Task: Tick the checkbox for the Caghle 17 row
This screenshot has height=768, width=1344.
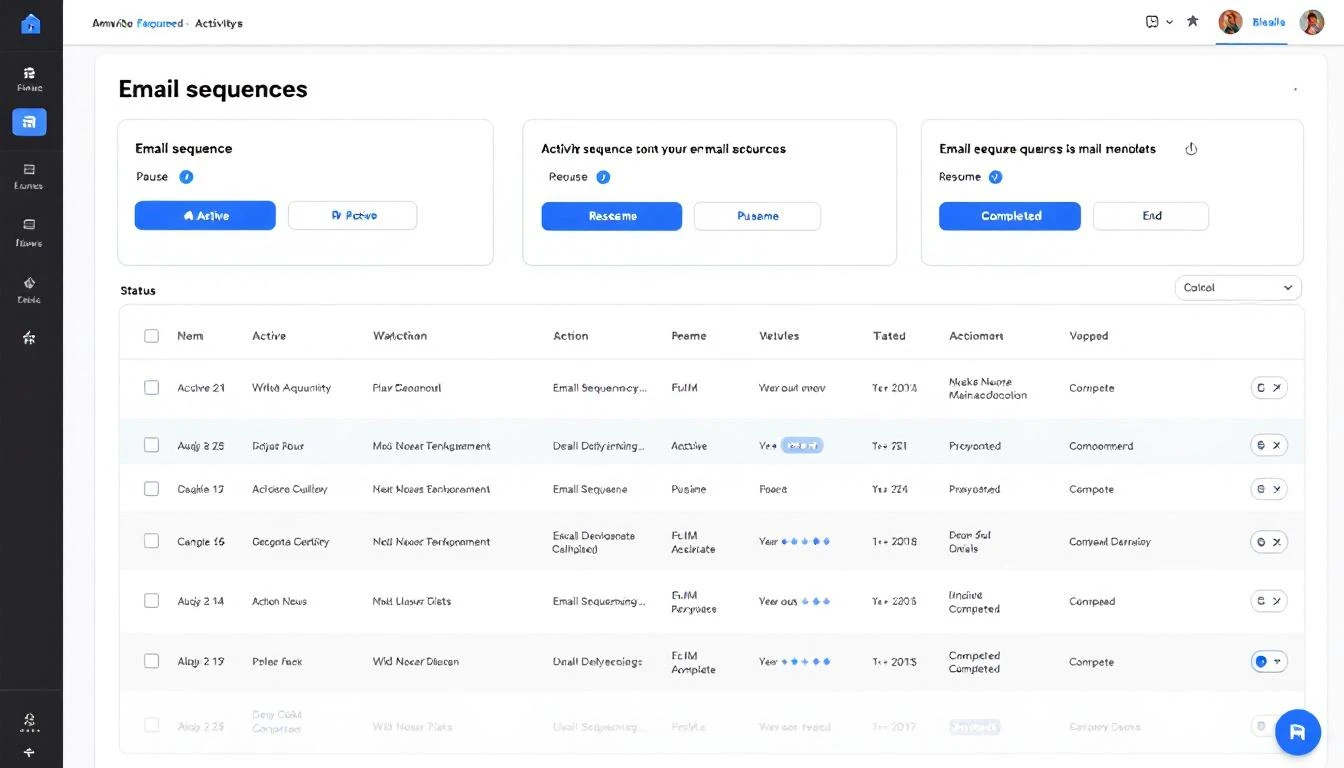Action: [x=151, y=489]
